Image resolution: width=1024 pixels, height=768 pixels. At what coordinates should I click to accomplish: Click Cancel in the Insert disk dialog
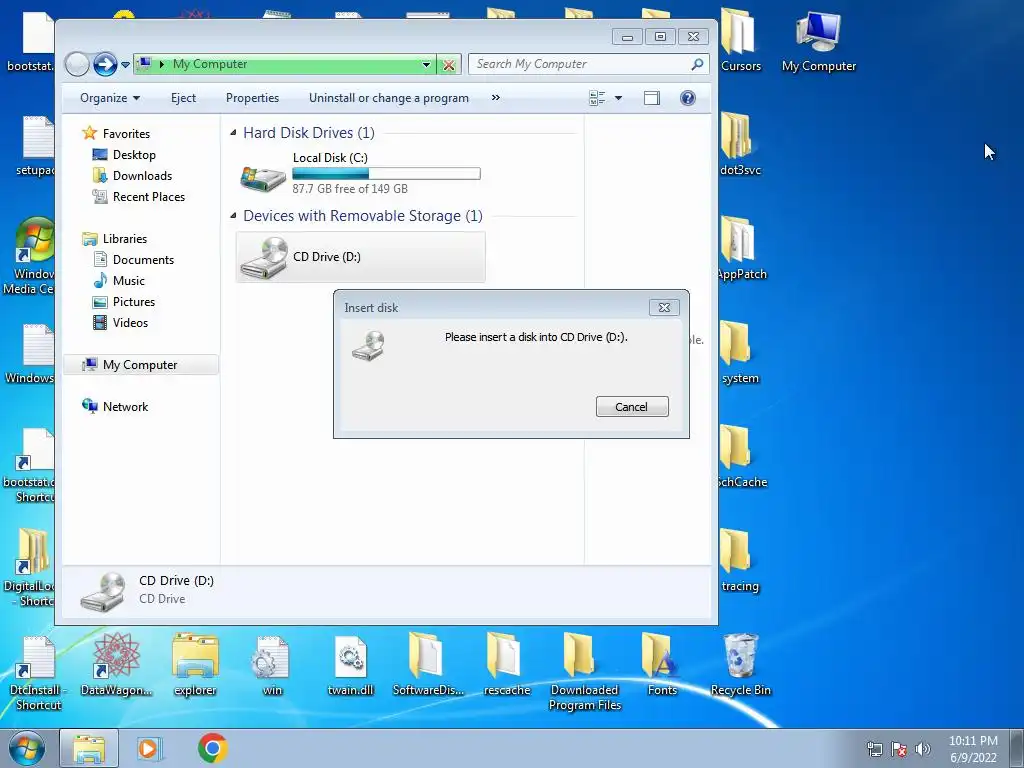(x=632, y=406)
